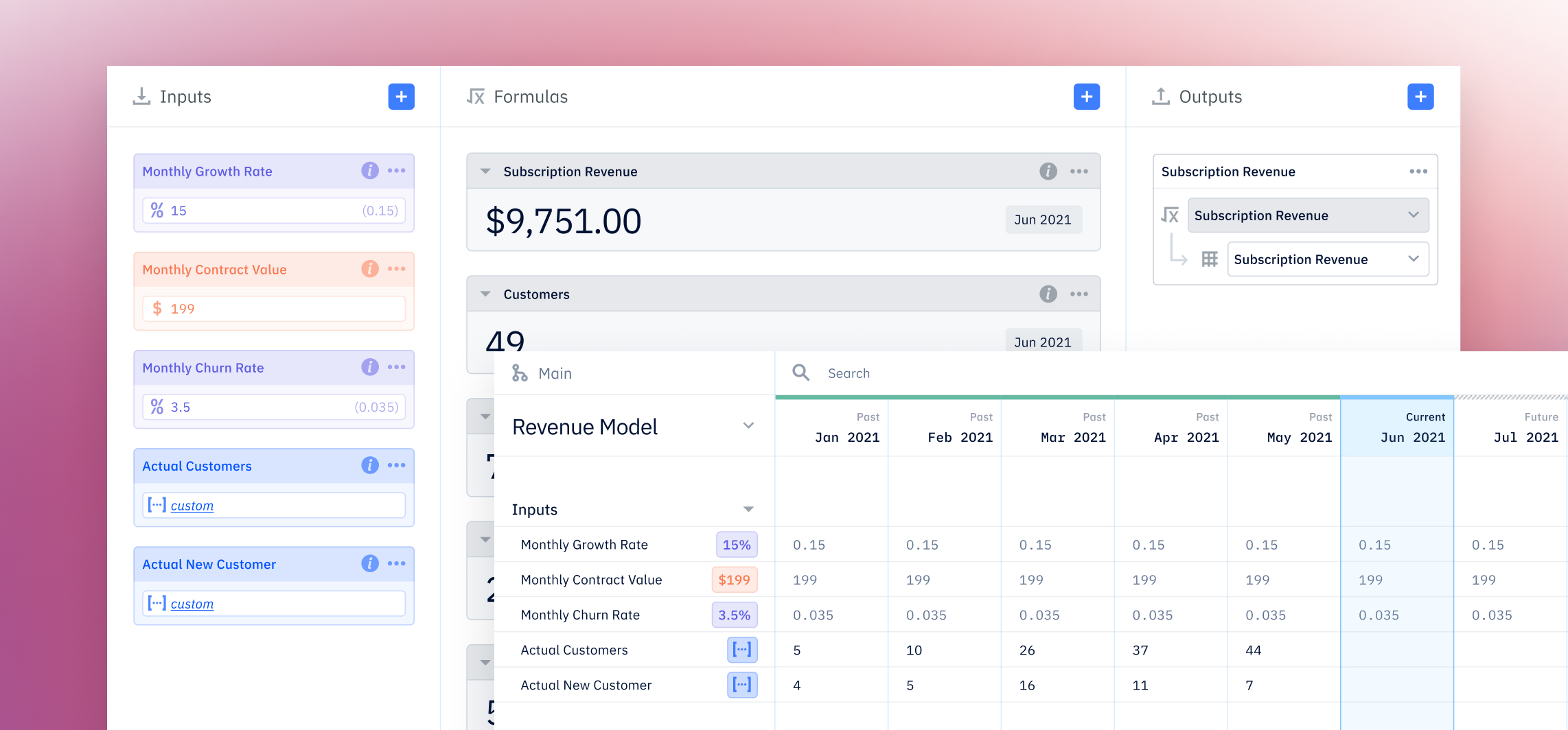Click the info icon on Monthly Churn Rate
Image resolution: width=1568 pixels, height=730 pixels.
click(x=370, y=367)
